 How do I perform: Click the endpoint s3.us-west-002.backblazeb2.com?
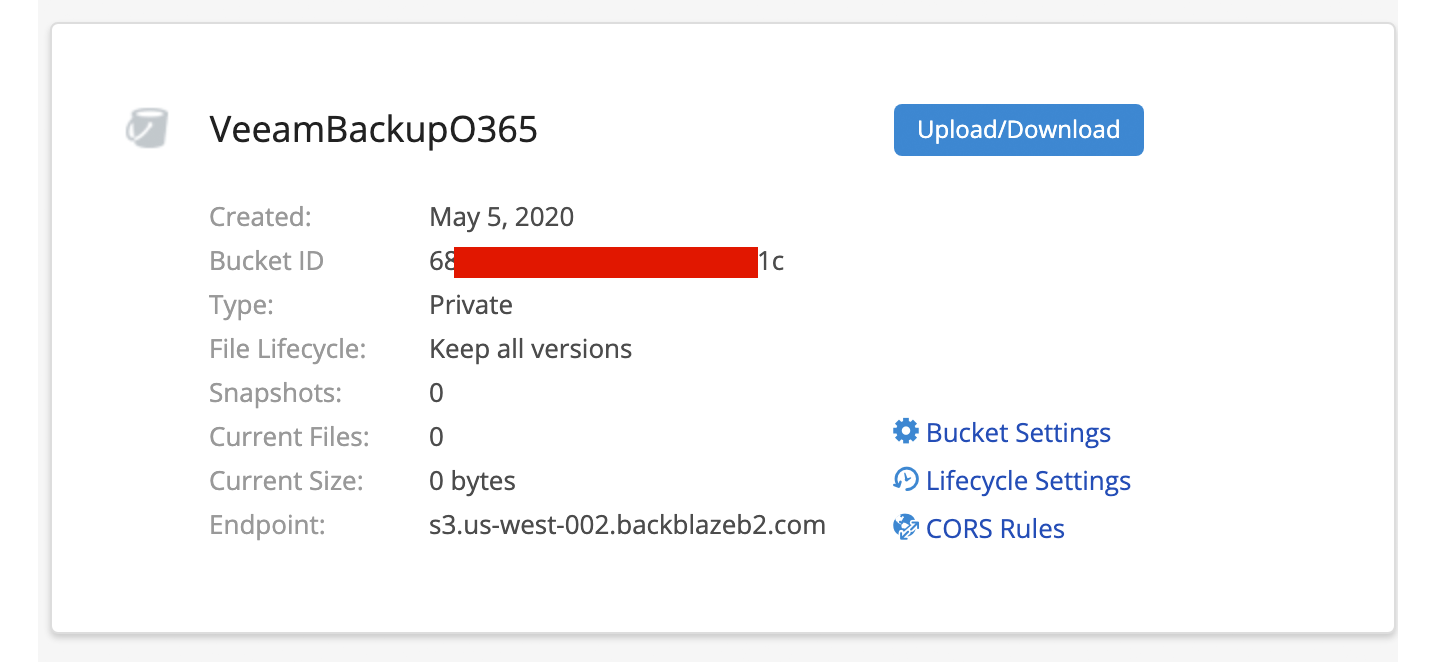[628, 525]
